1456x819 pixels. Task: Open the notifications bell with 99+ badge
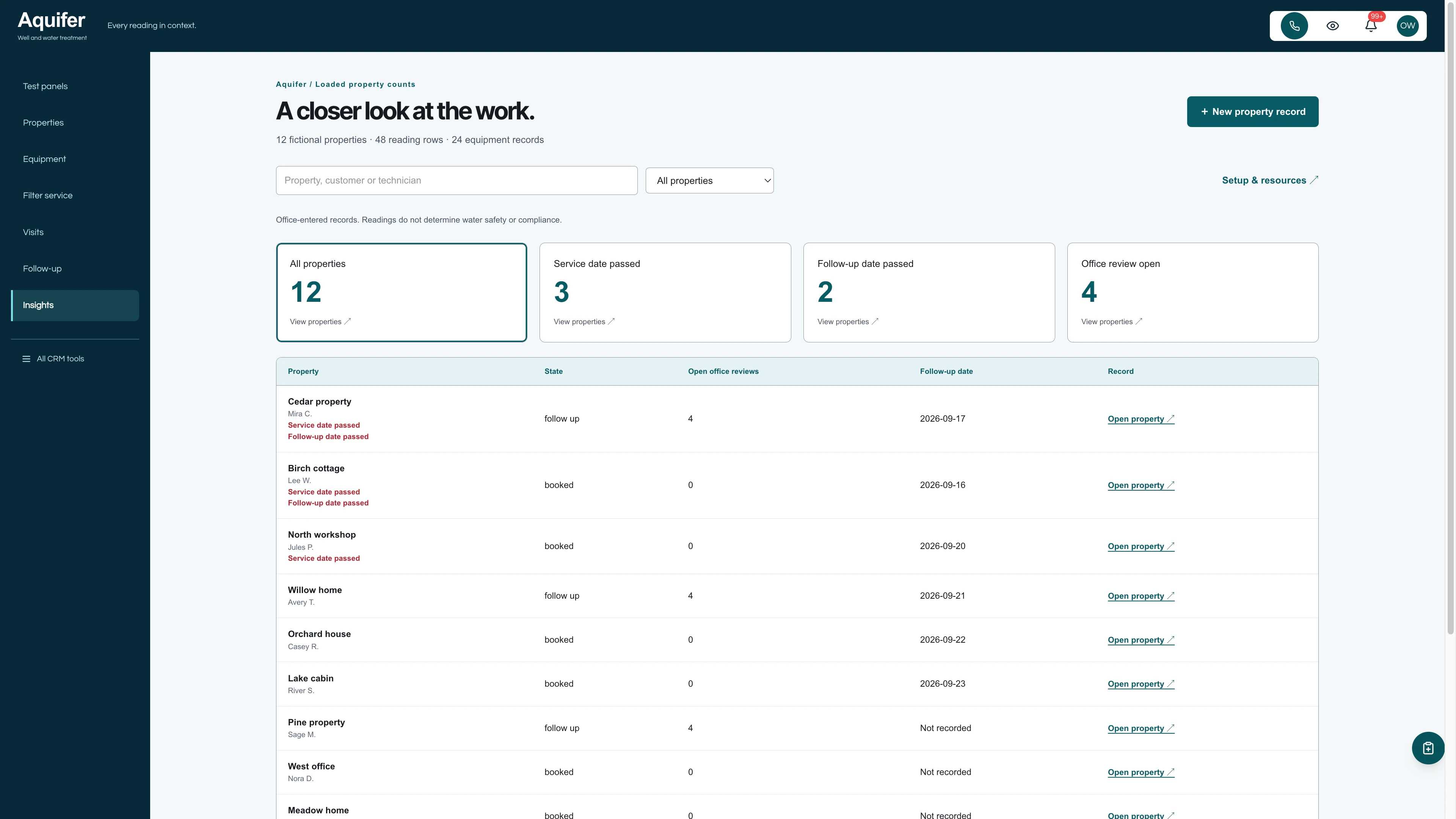coord(1371,25)
